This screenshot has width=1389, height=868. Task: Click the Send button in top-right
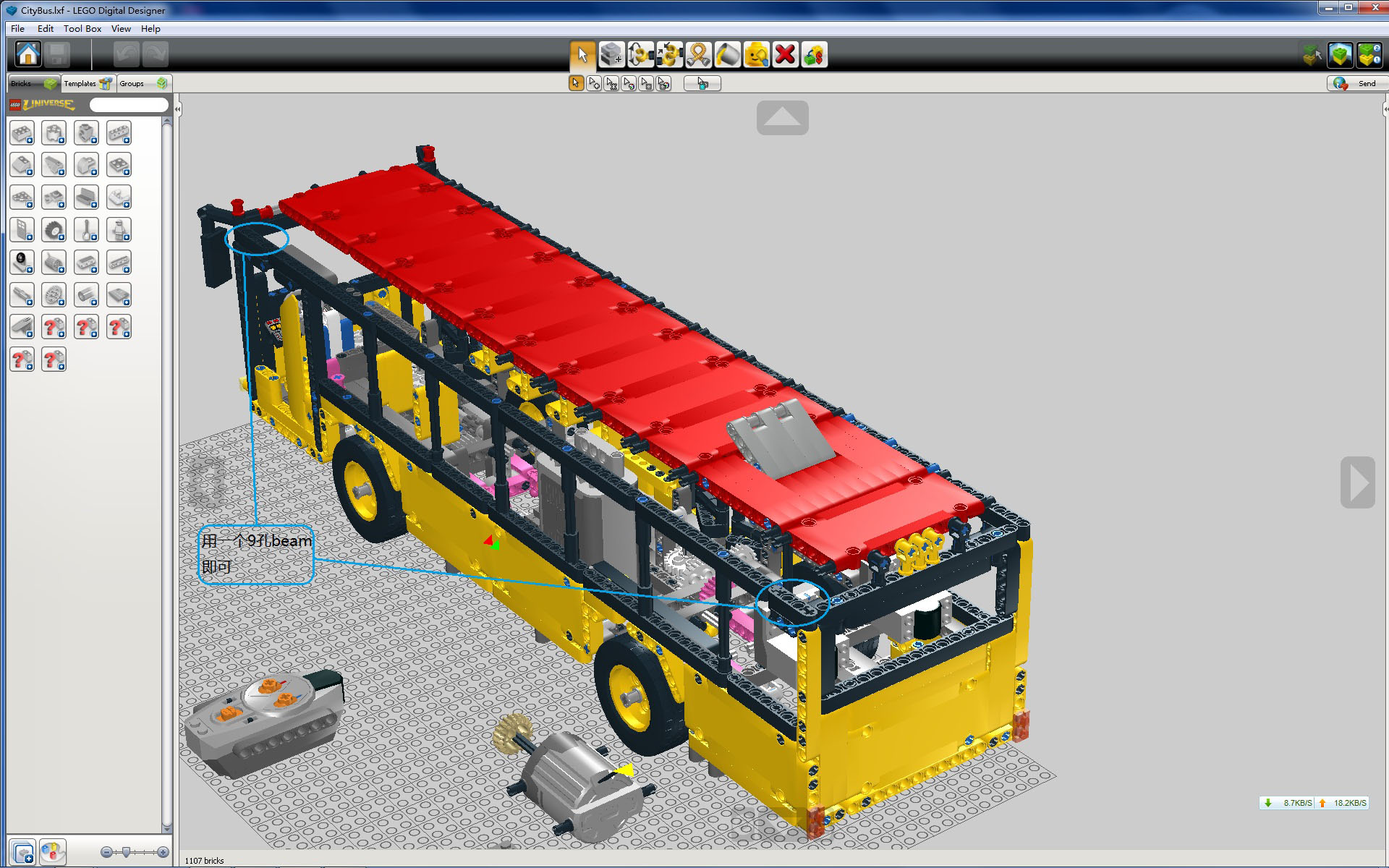(x=1357, y=84)
